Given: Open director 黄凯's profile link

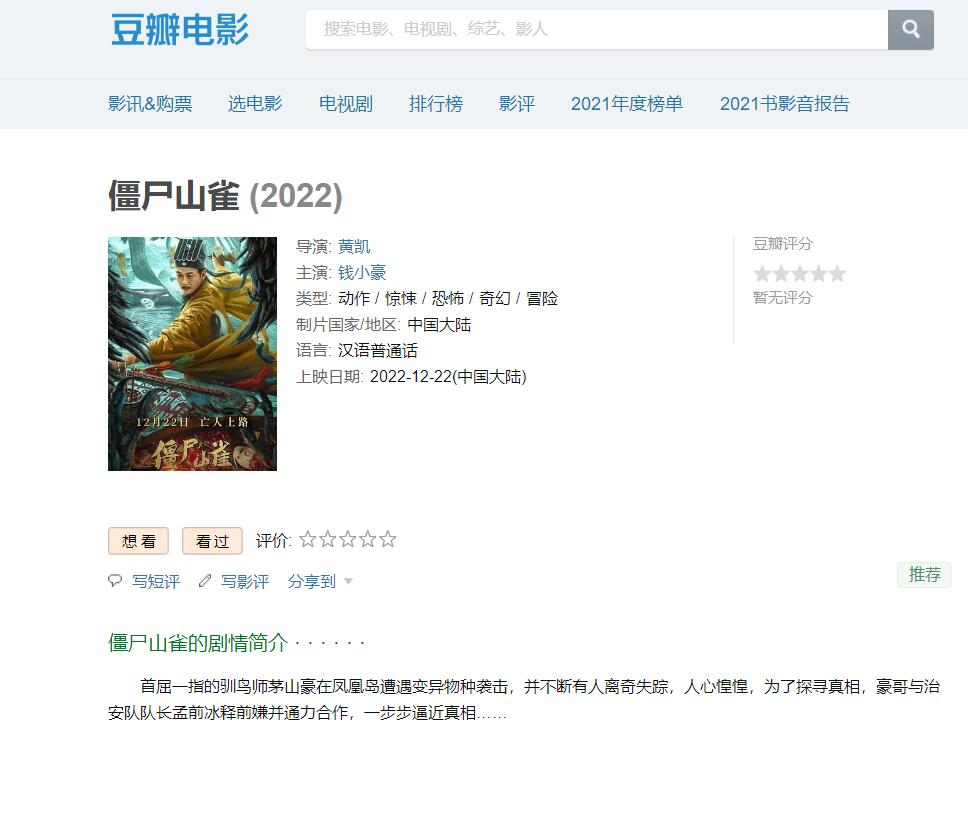Looking at the screenshot, I should [354, 246].
